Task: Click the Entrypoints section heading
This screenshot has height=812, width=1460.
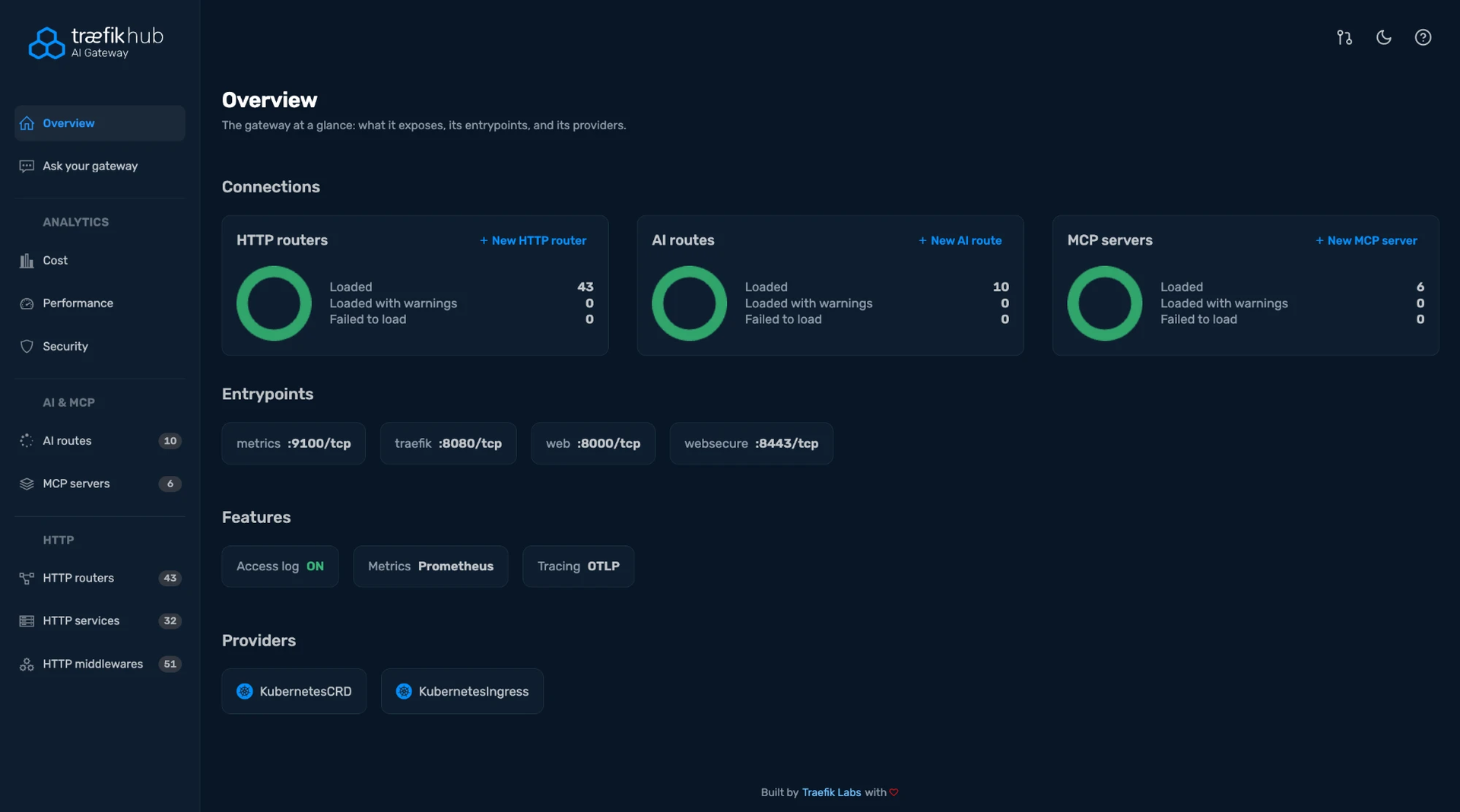Action: click(268, 394)
